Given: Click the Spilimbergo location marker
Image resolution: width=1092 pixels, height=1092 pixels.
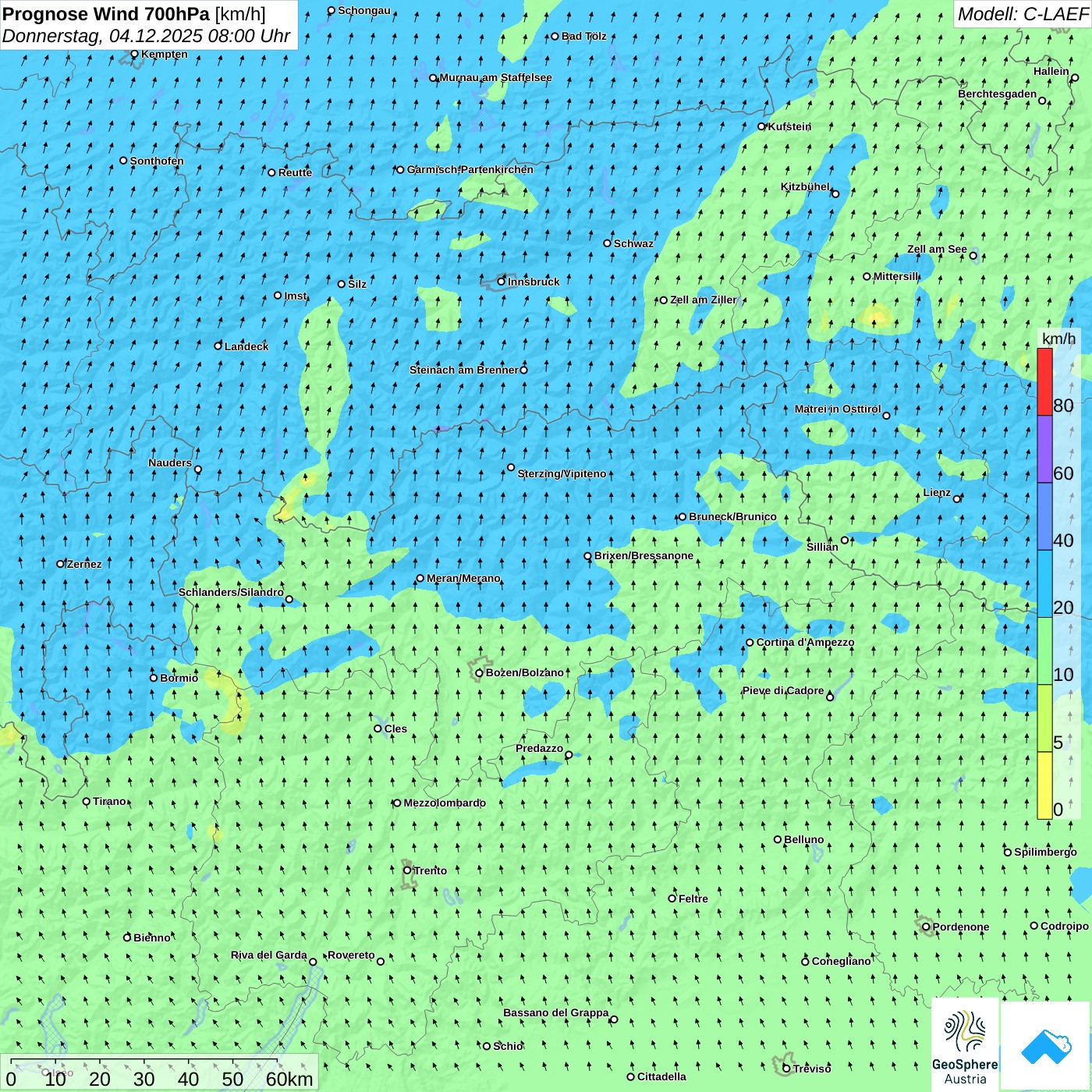Looking at the screenshot, I should (x=1008, y=853).
